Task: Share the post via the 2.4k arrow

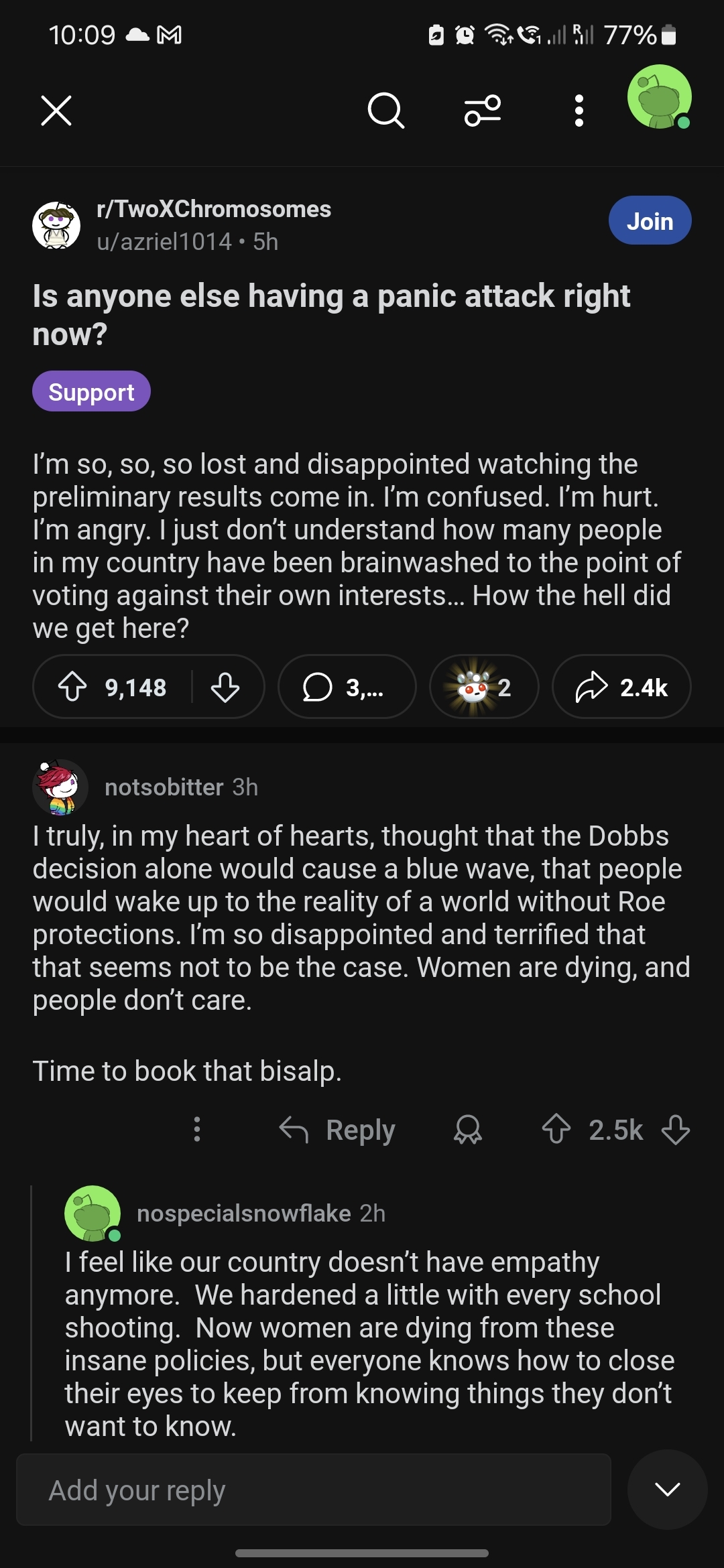Action: point(621,687)
